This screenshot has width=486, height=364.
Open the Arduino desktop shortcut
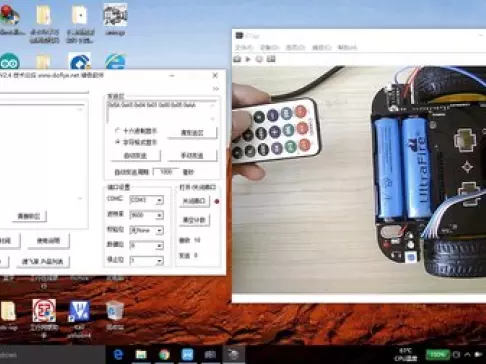pyautogui.click(x=10, y=61)
